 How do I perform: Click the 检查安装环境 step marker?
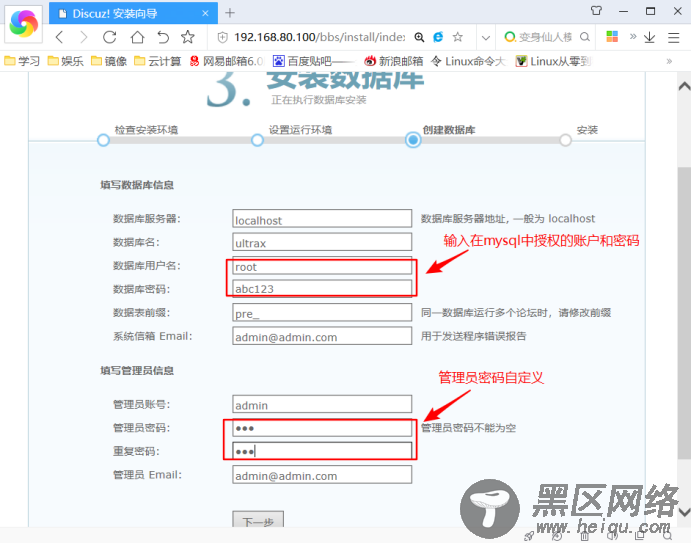[103, 140]
